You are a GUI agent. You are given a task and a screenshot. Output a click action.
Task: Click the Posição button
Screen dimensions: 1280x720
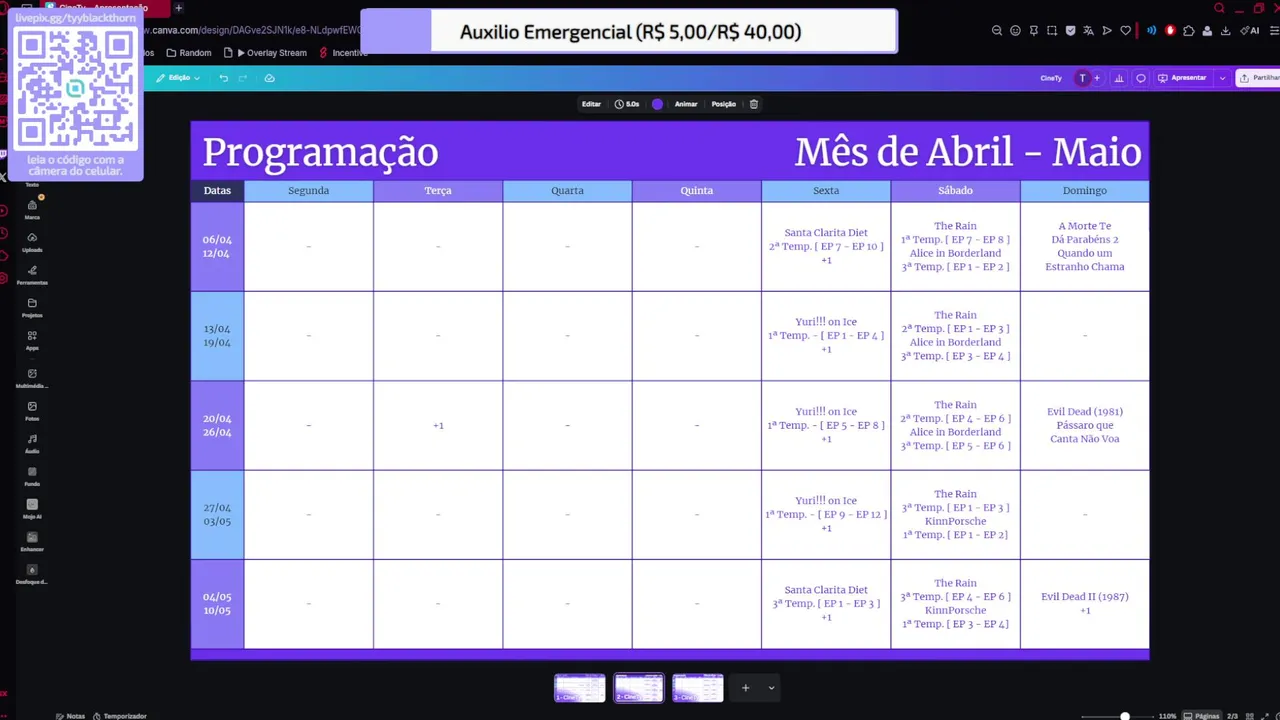pos(724,104)
